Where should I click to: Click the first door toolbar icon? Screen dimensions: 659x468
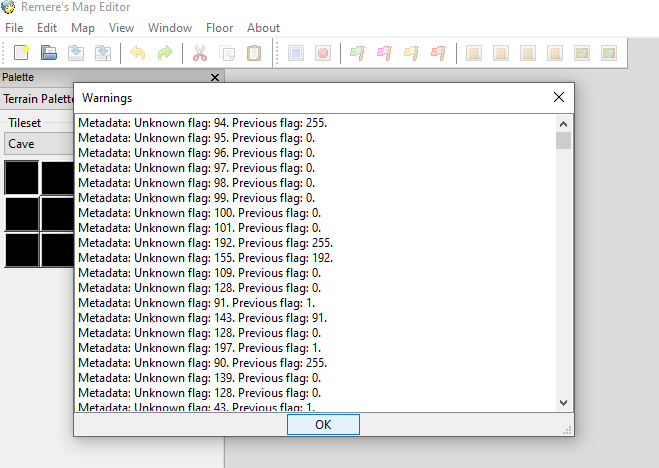(x=474, y=53)
